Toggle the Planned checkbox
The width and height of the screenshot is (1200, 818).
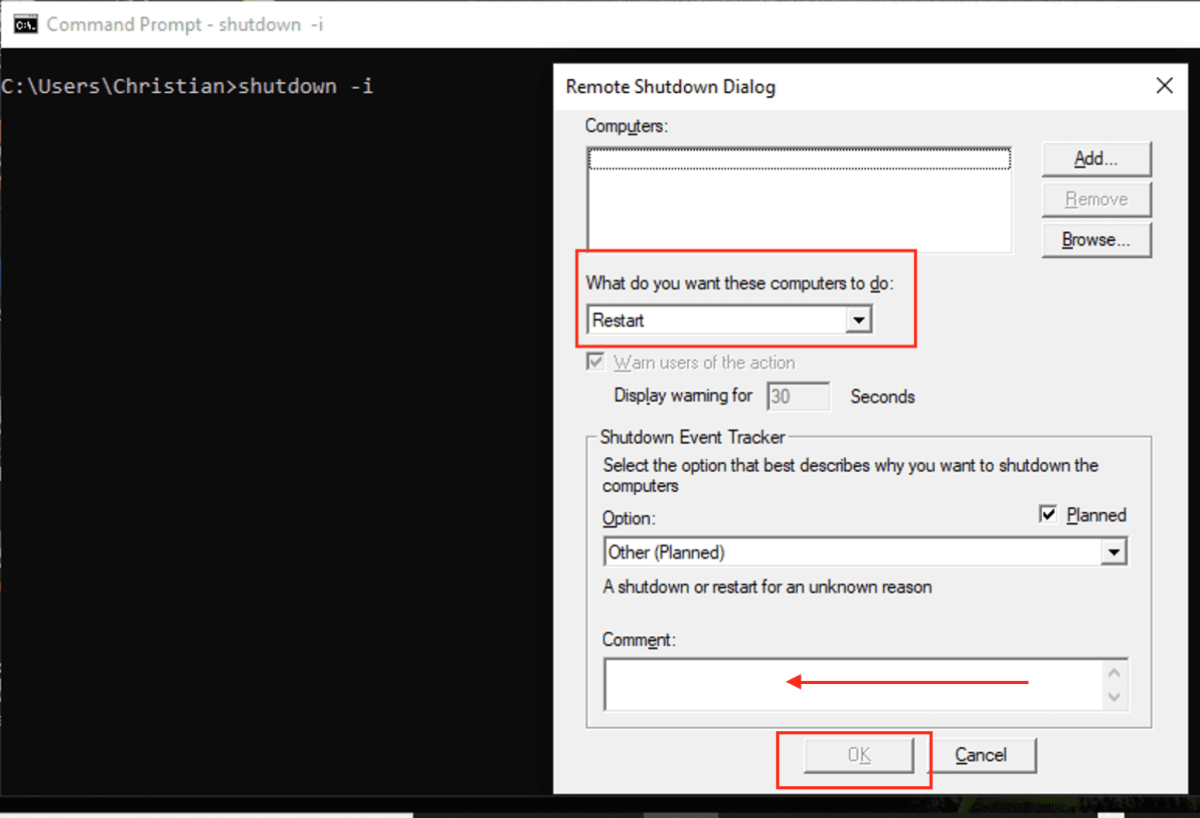tap(1048, 514)
